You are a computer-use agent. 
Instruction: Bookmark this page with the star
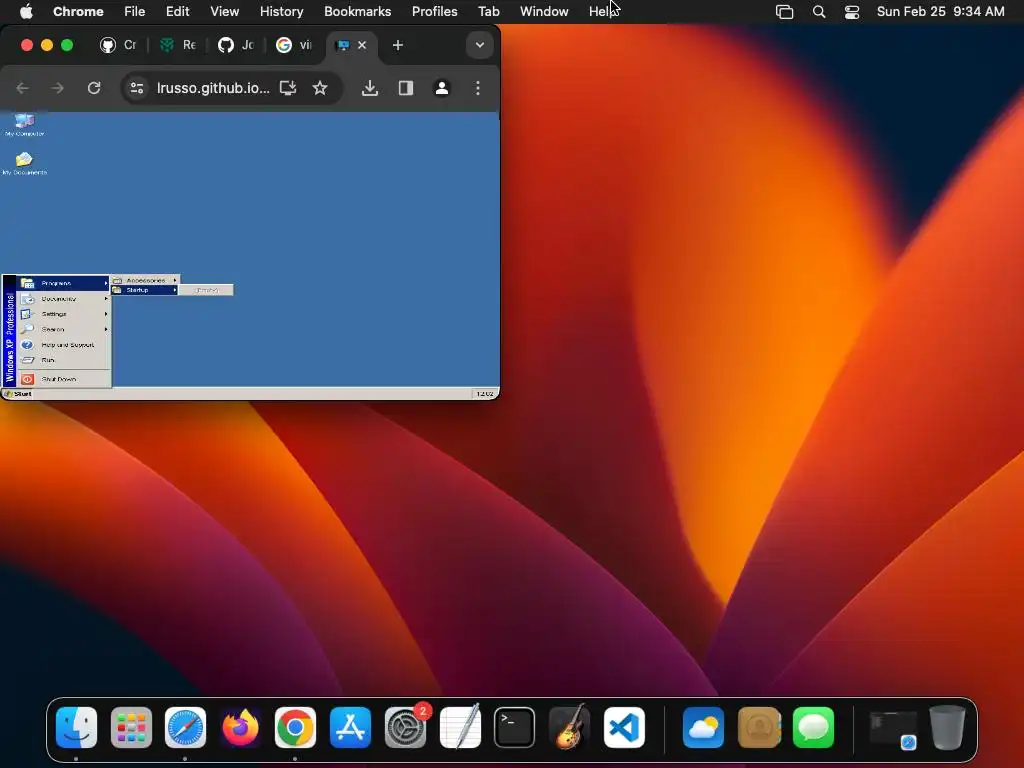pos(320,88)
